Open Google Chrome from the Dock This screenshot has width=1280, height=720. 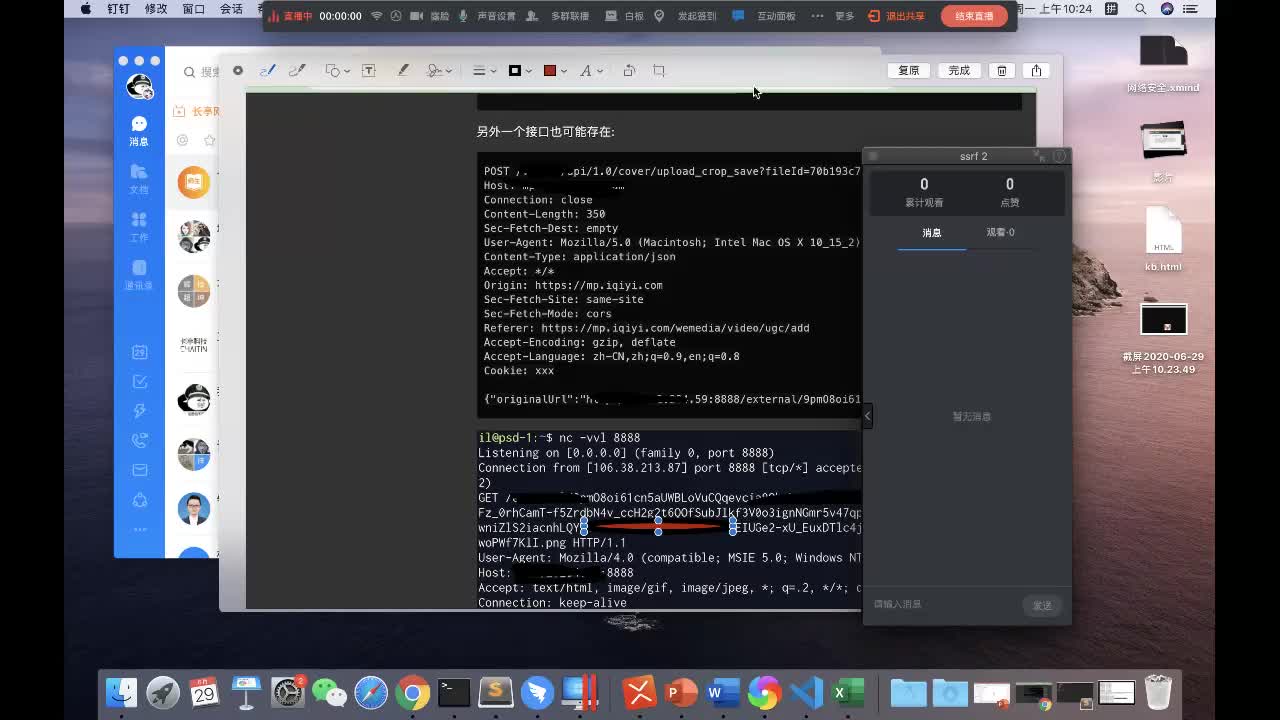coord(412,692)
